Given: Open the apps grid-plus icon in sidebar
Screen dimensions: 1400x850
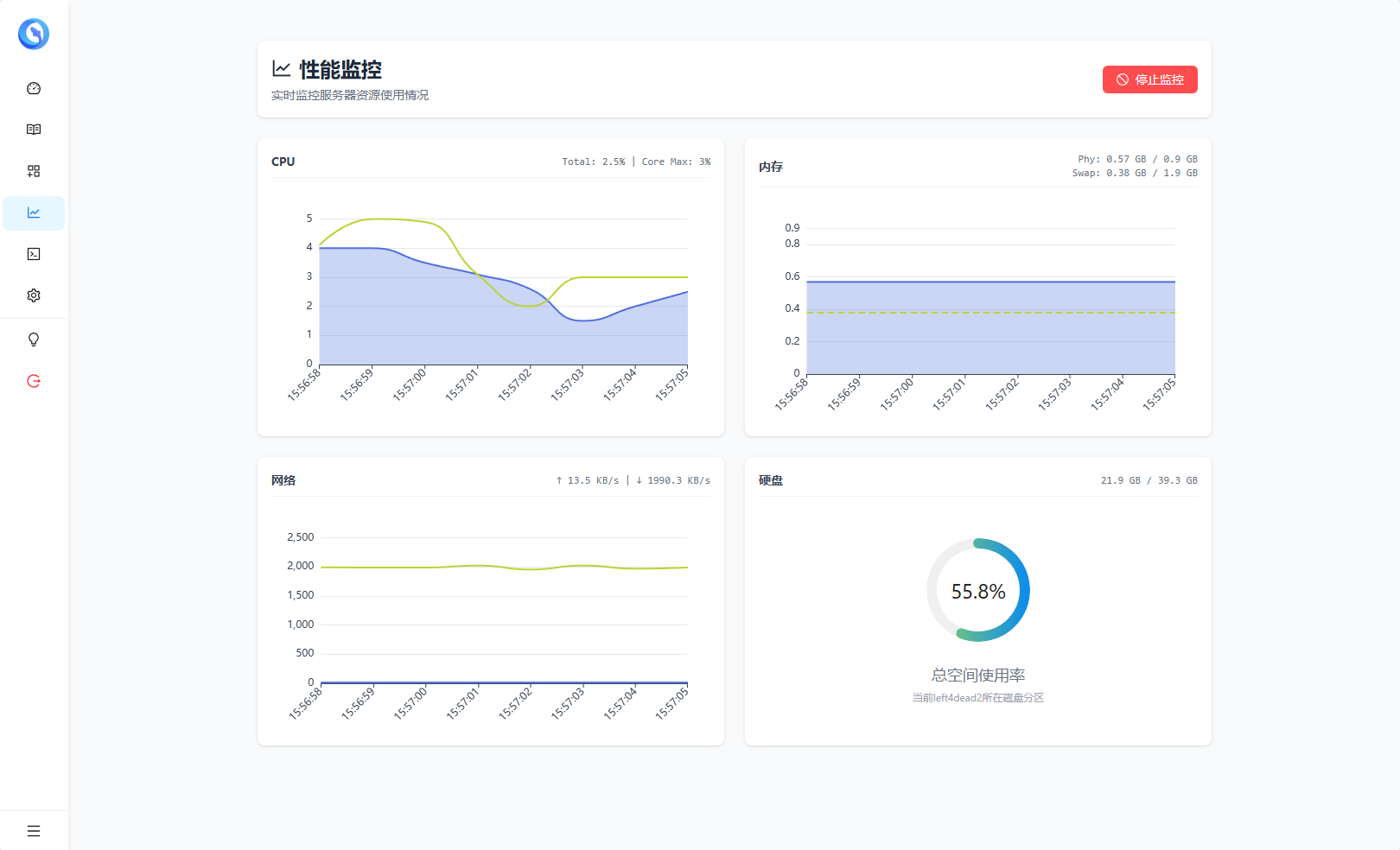Looking at the screenshot, I should (x=34, y=171).
